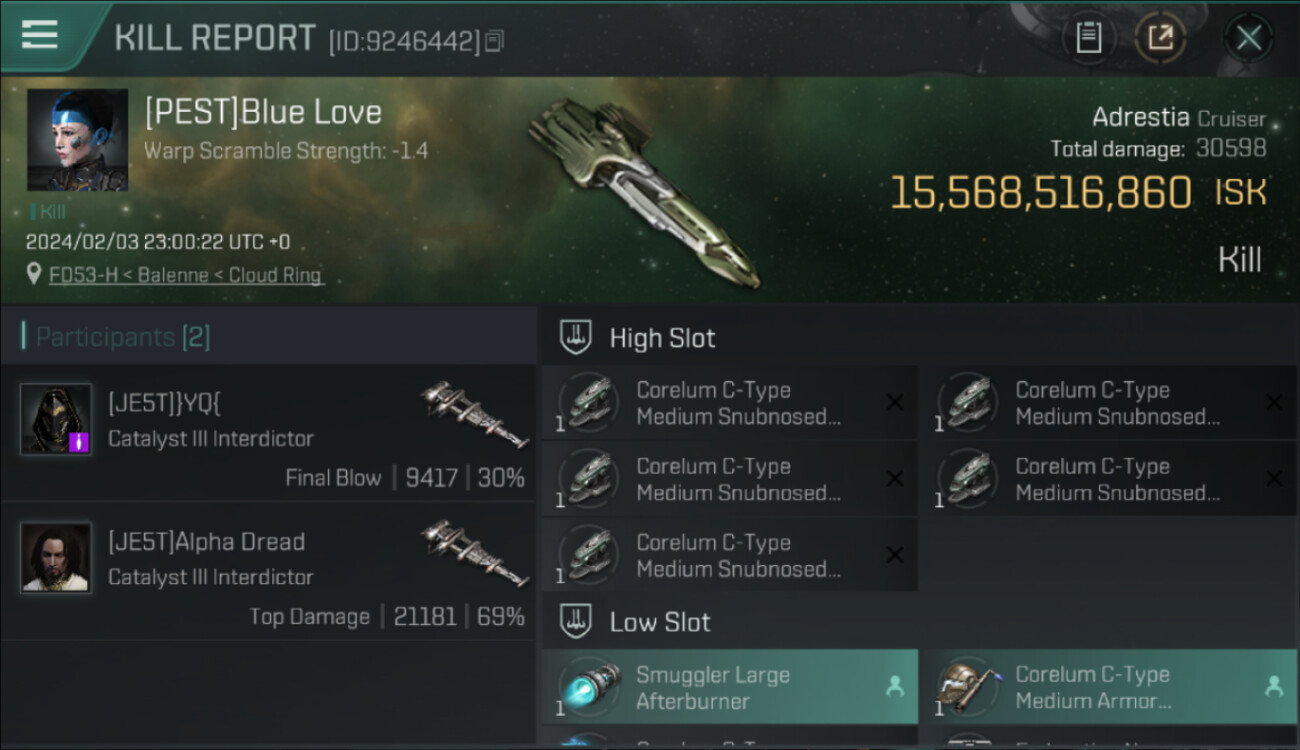Share the kill report externally
This screenshot has width=1300, height=750.
[x=1160, y=38]
